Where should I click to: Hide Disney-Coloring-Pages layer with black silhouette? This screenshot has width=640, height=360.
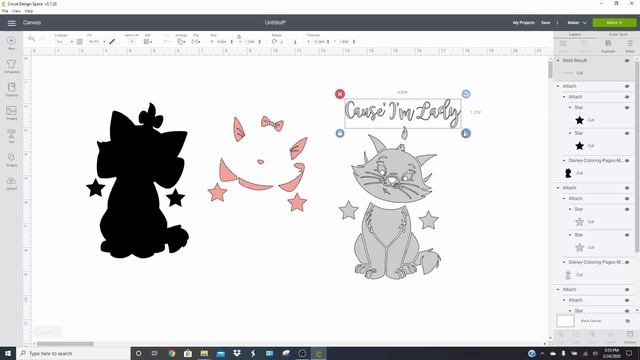click(627, 161)
